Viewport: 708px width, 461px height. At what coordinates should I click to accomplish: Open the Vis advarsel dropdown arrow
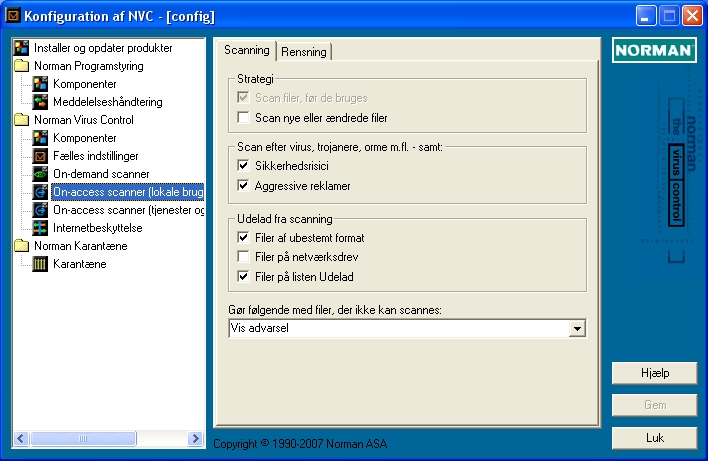[x=577, y=328]
